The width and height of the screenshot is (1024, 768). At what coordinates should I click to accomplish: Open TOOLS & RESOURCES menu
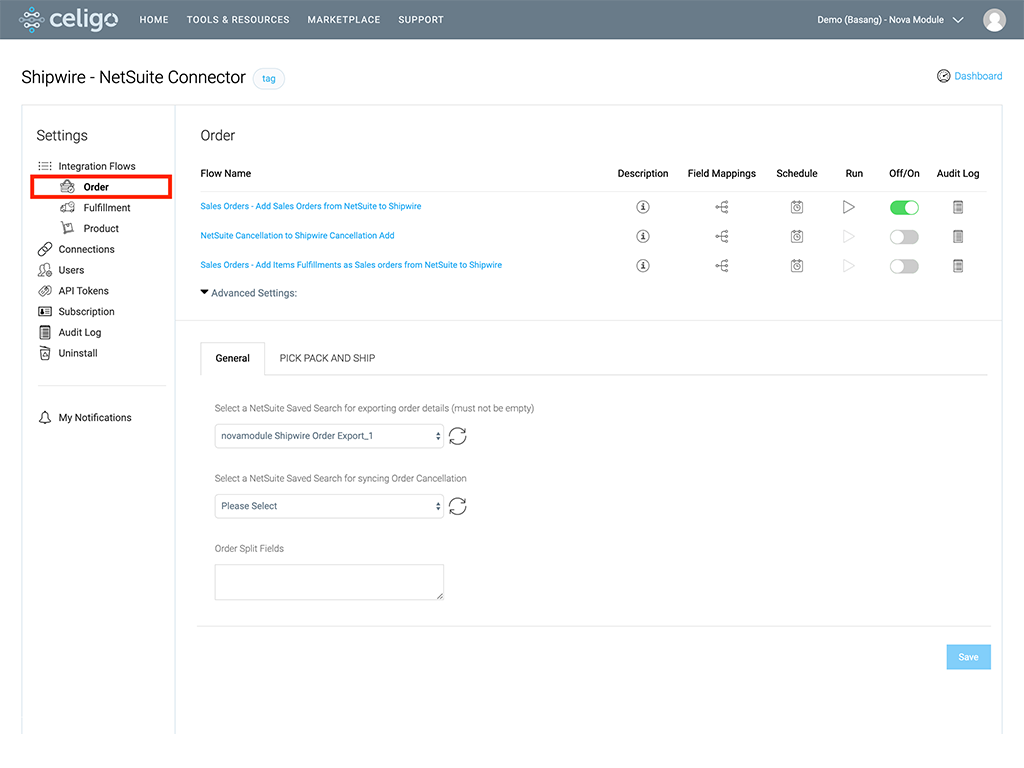click(x=238, y=20)
